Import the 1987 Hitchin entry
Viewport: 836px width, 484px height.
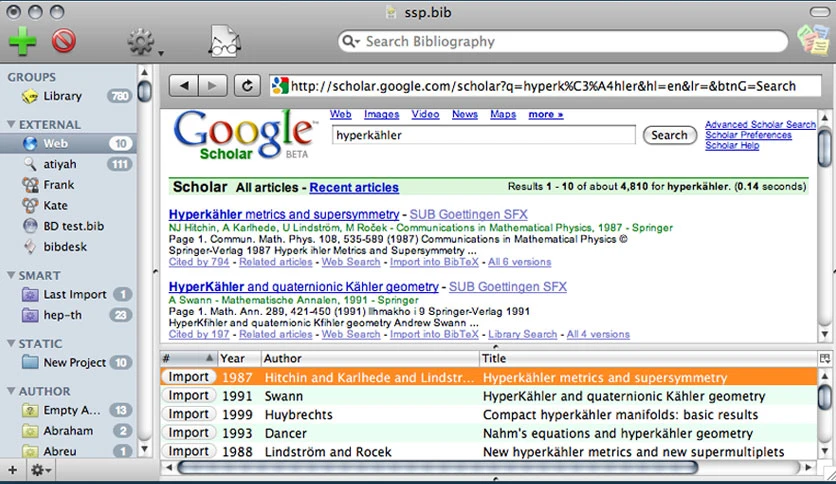point(188,377)
